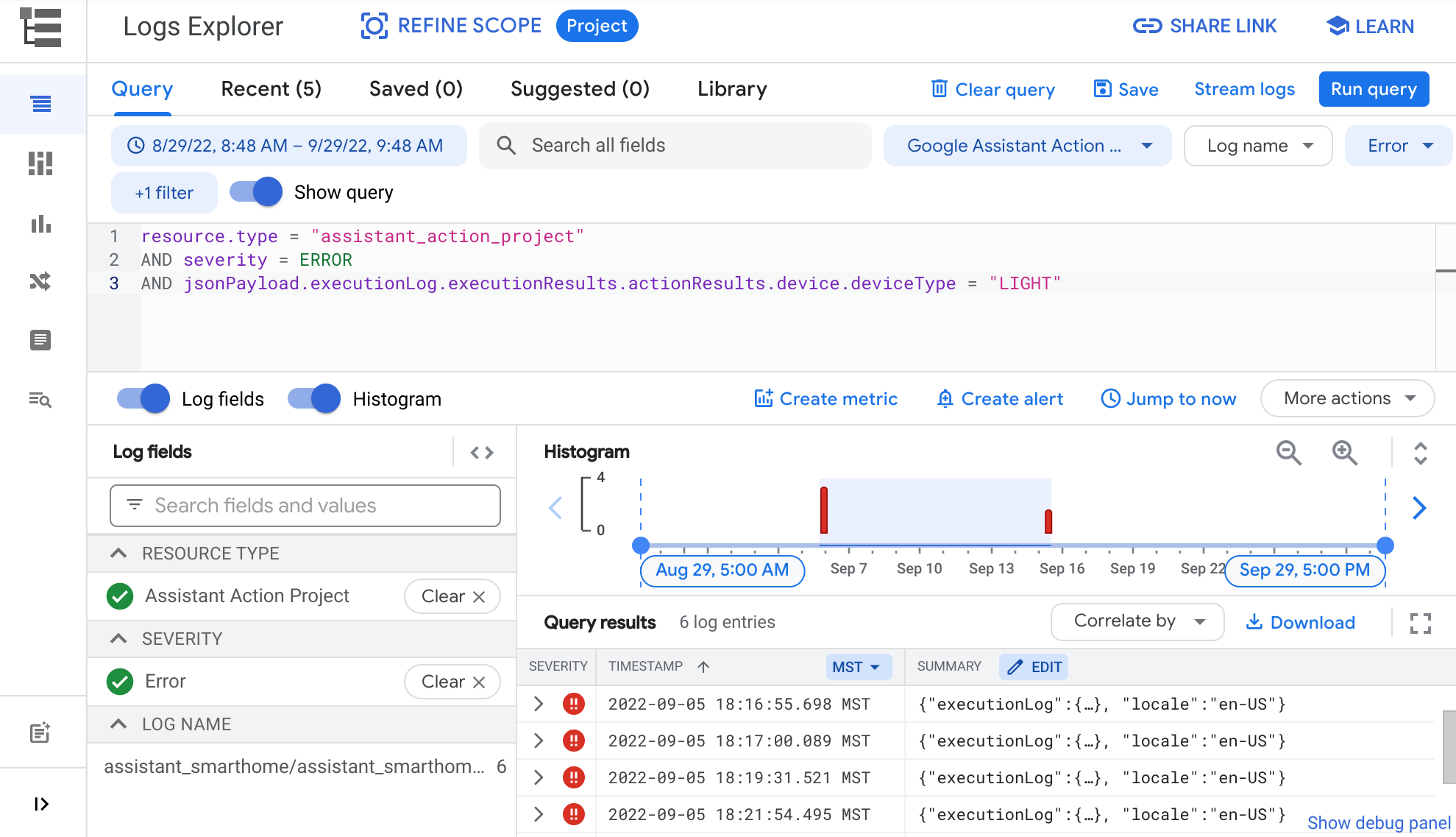This screenshot has height=837, width=1456.
Task: Open the Error severity dropdown filter
Action: (x=1400, y=146)
